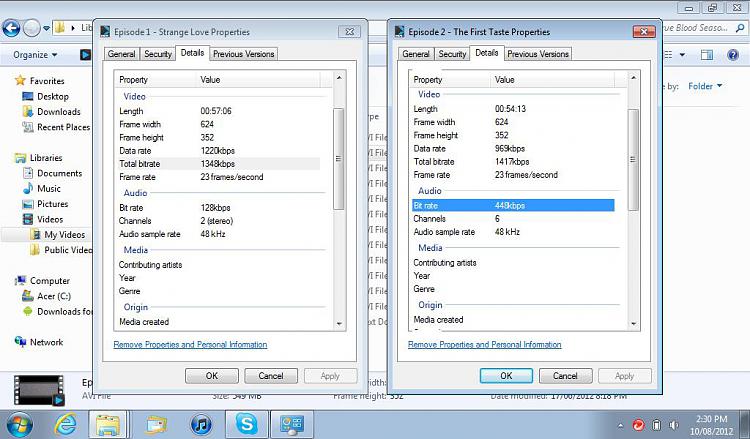
Task: Click OK in Episode 2 Properties
Action: [506, 376]
